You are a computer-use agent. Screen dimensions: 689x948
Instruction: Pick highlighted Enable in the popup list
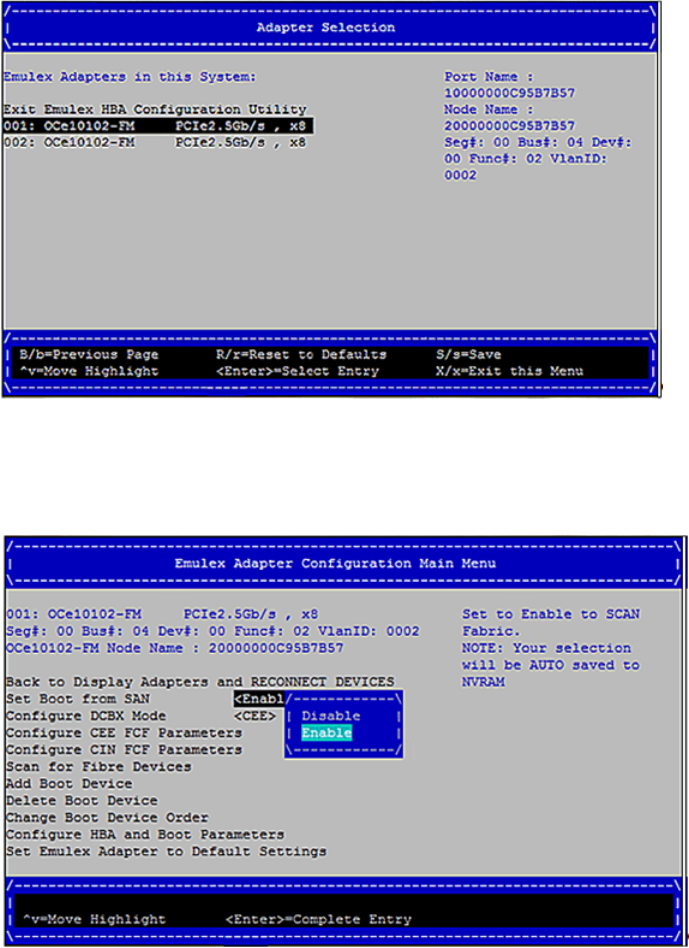(326, 733)
